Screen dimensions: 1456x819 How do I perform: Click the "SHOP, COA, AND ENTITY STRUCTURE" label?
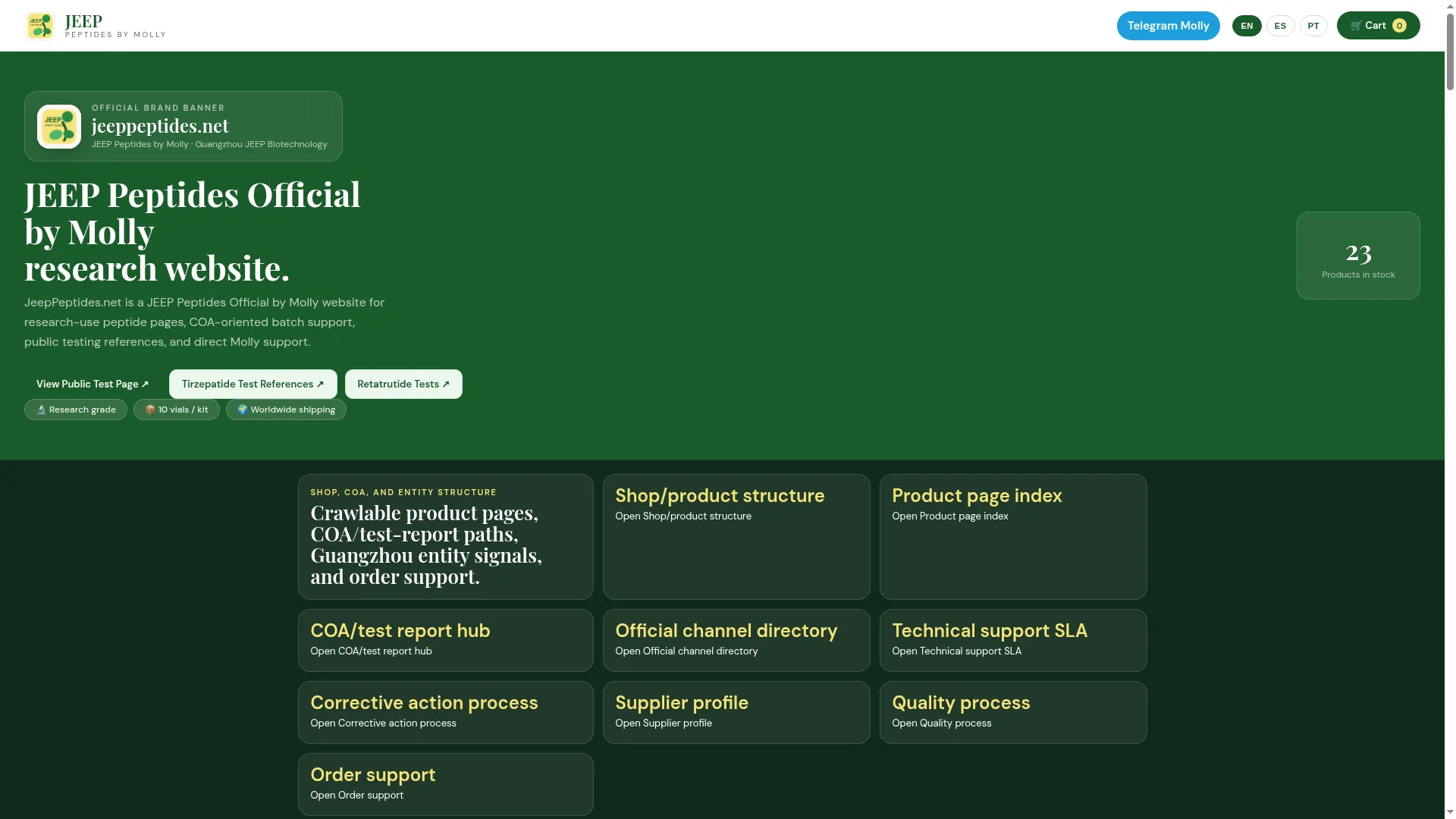coord(403,492)
